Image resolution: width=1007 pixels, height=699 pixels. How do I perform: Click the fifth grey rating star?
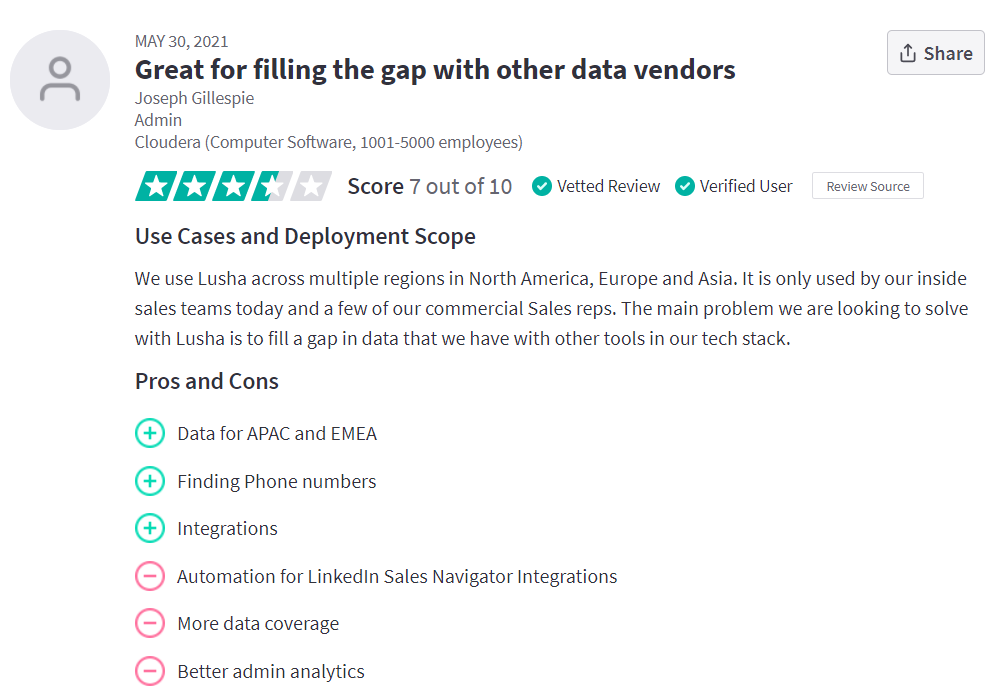click(311, 186)
